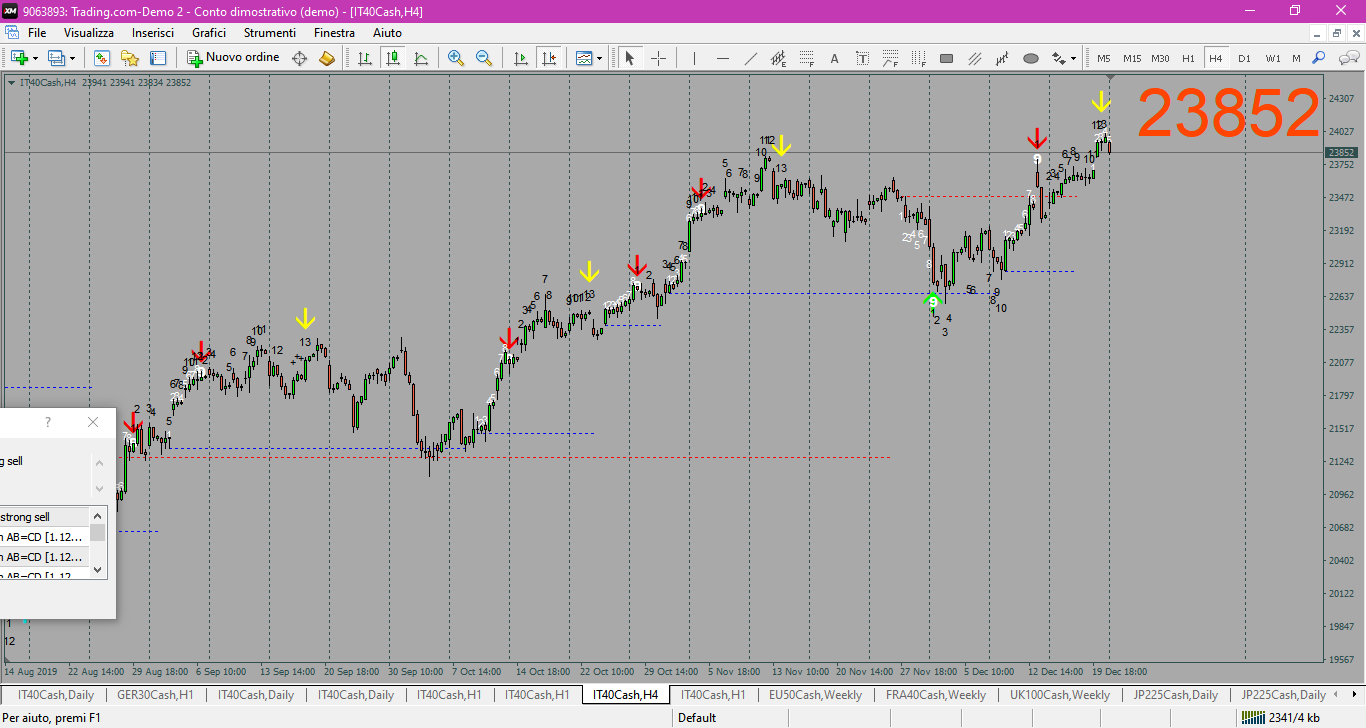
Task: Open the Strumenti menu
Action: click(270, 33)
